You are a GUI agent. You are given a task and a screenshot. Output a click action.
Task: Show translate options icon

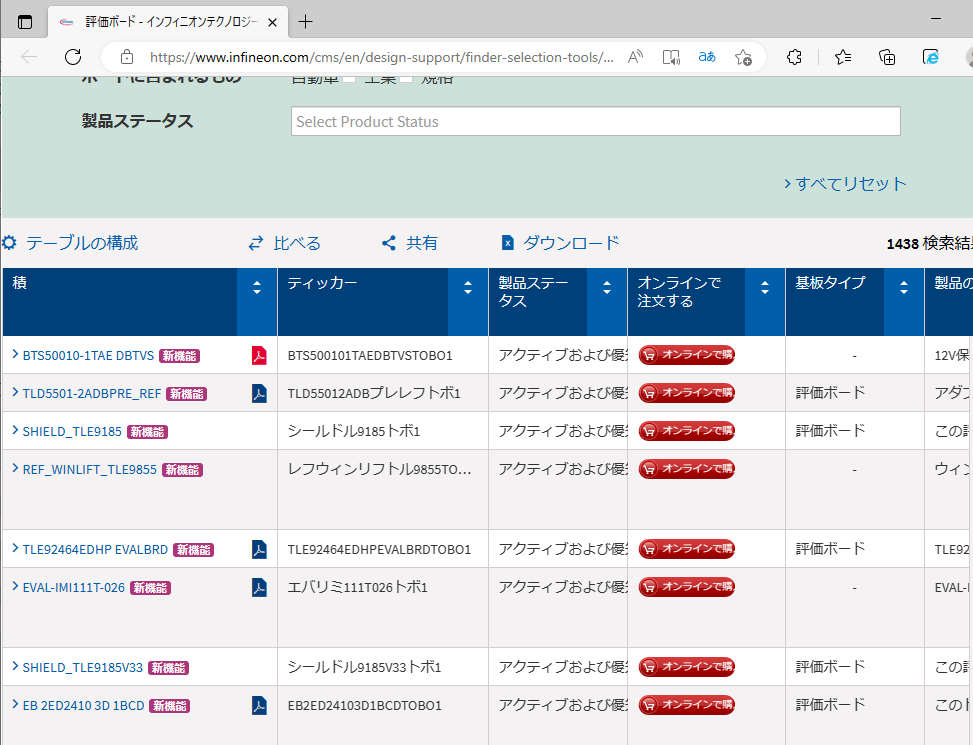[x=707, y=57]
